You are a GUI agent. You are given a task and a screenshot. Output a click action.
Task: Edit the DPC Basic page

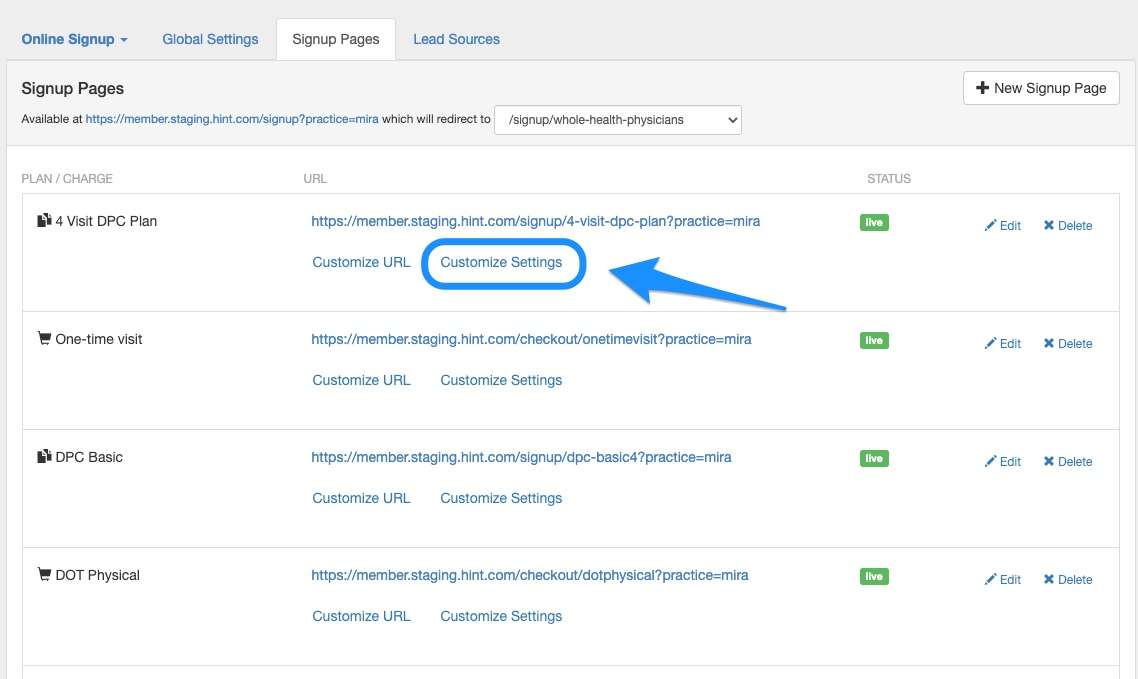[x=1002, y=462]
